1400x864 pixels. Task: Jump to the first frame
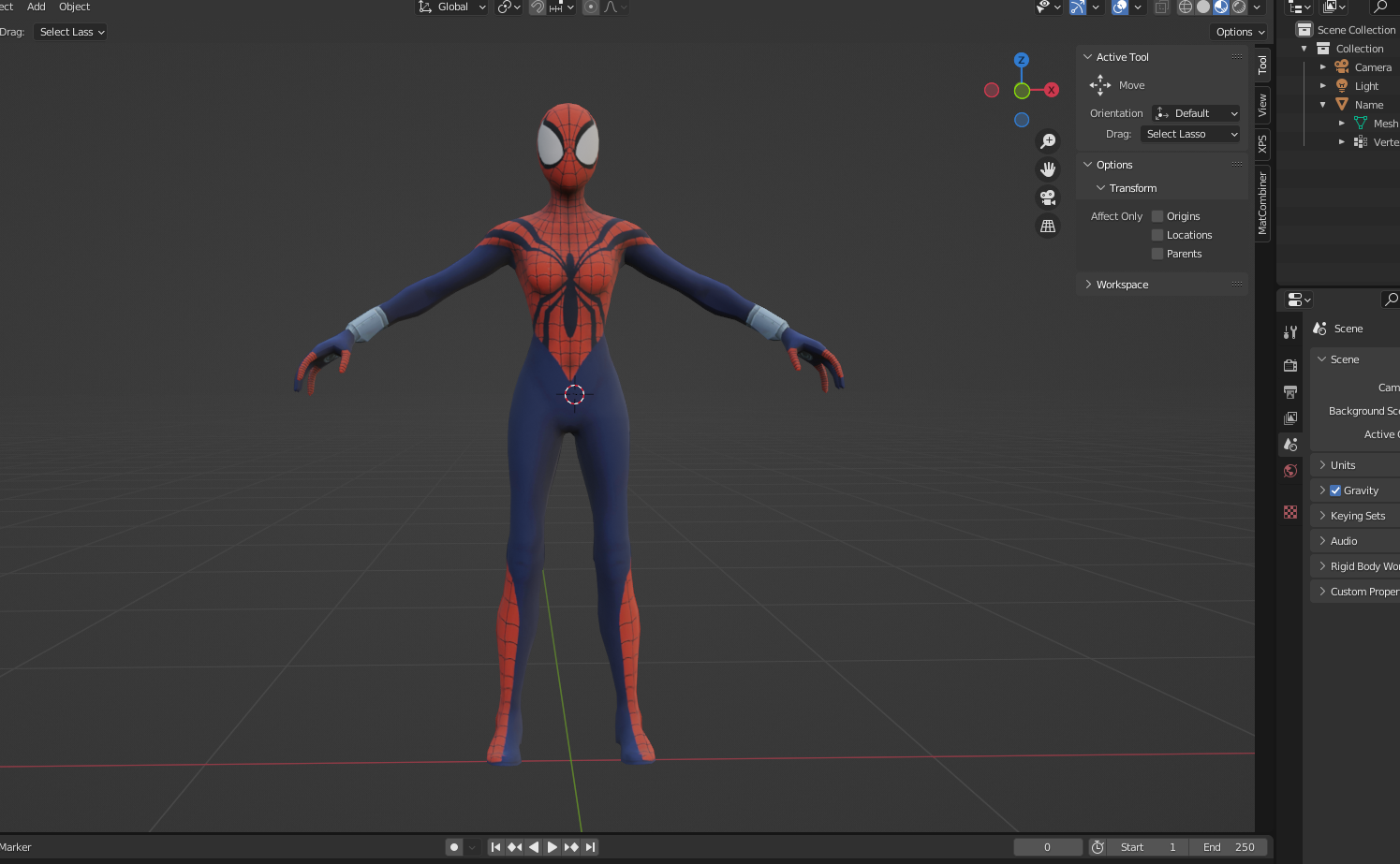pyautogui.click(x=496, y=847)
